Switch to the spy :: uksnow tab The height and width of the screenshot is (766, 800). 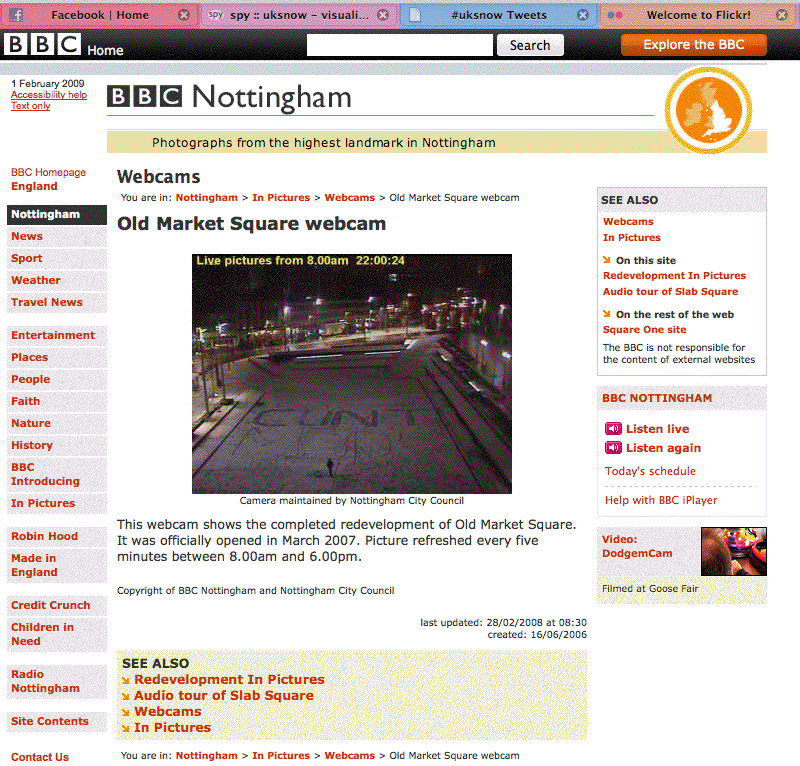point(299,15)
